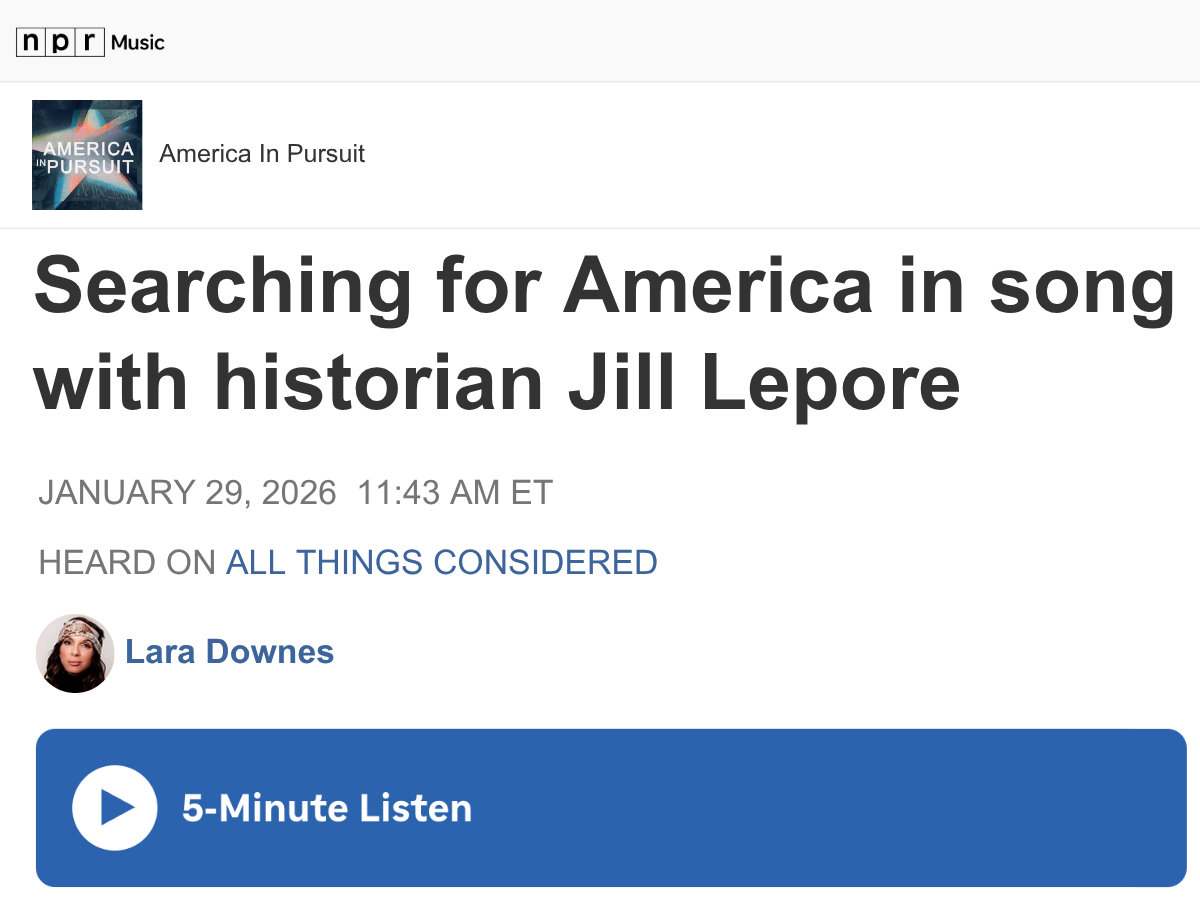
Task: Open the America In Pursuit podcast thumbnail
Action: click(x=87, y=155)
